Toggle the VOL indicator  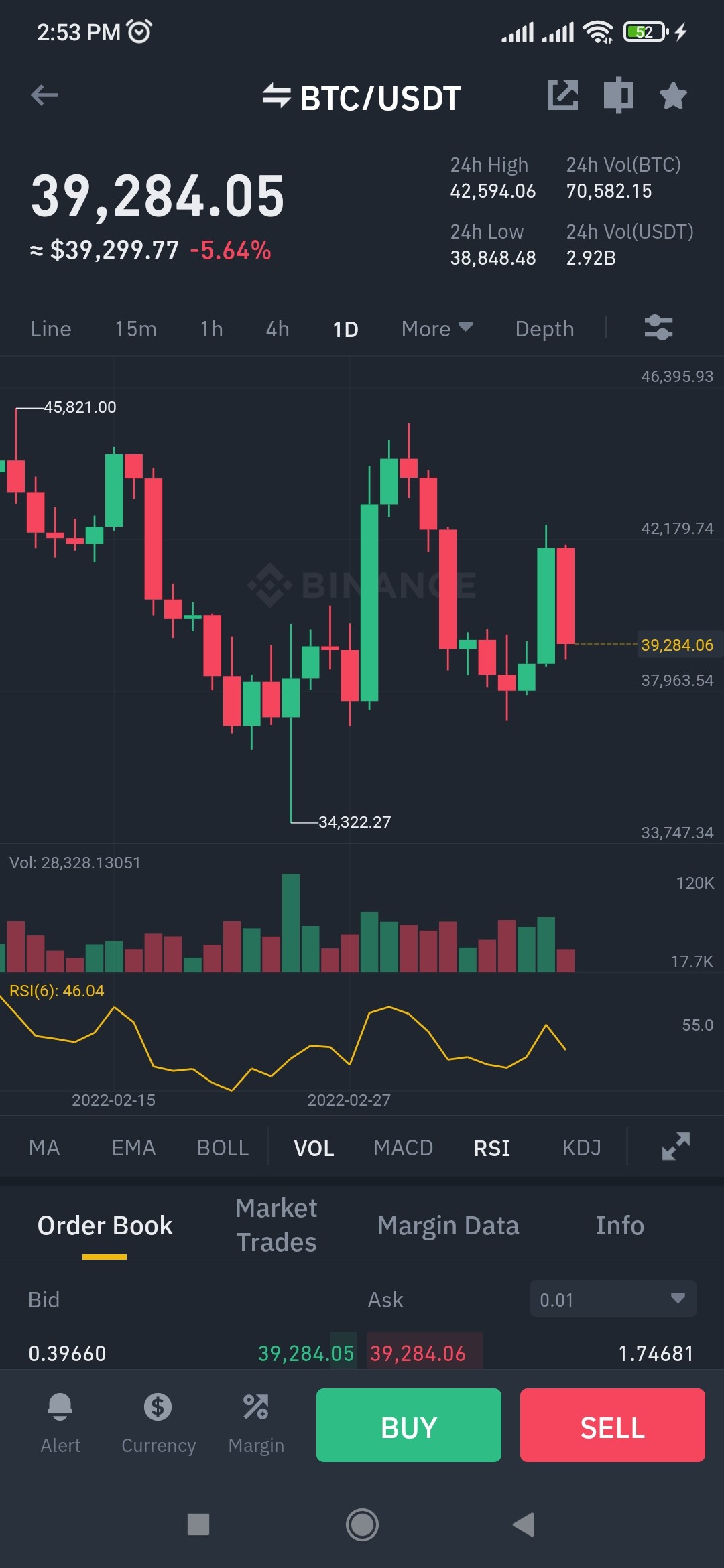pos(314,1148)
